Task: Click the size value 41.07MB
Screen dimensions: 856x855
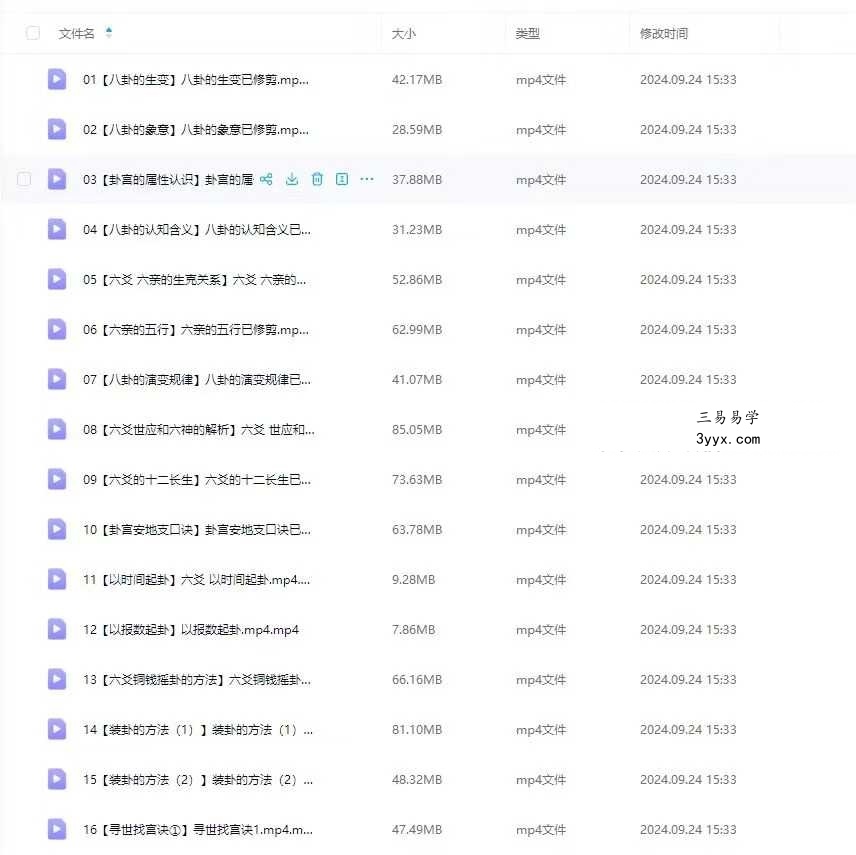Action: pyautogui.click(x=417, y=380)
